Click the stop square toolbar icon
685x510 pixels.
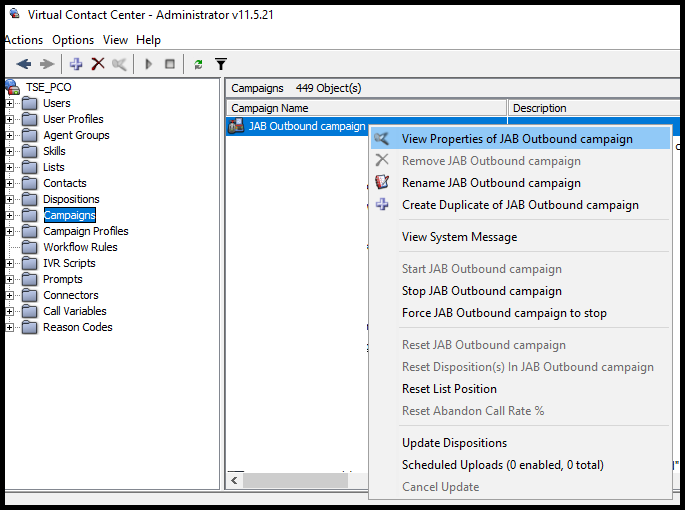click(x=170, y=64)
